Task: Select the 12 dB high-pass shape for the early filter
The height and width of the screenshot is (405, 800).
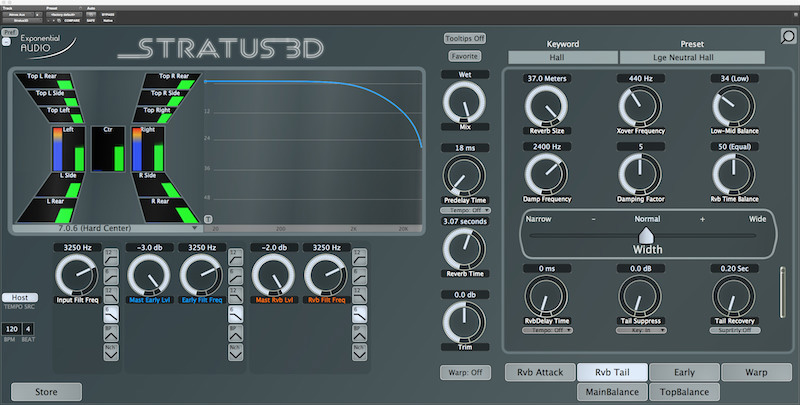Action: [x=235, y=256]
